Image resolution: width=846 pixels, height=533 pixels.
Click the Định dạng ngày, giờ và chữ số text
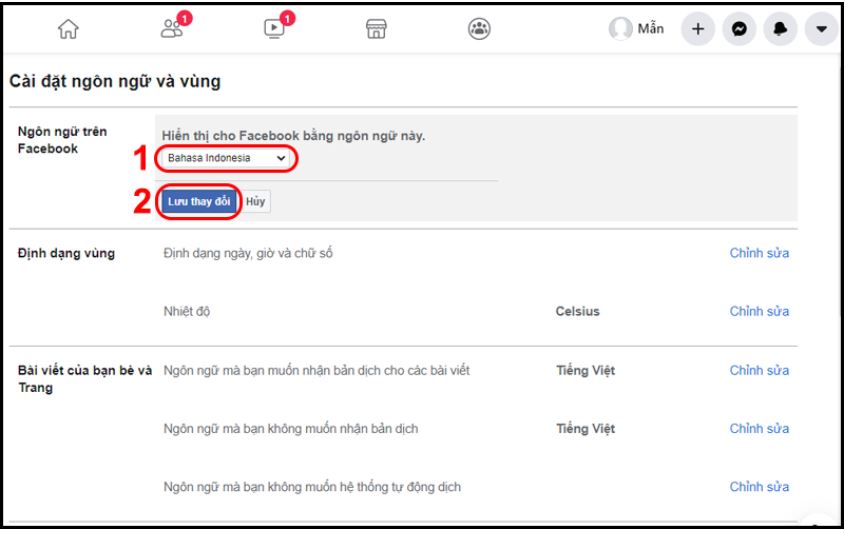tap(248, 253)
